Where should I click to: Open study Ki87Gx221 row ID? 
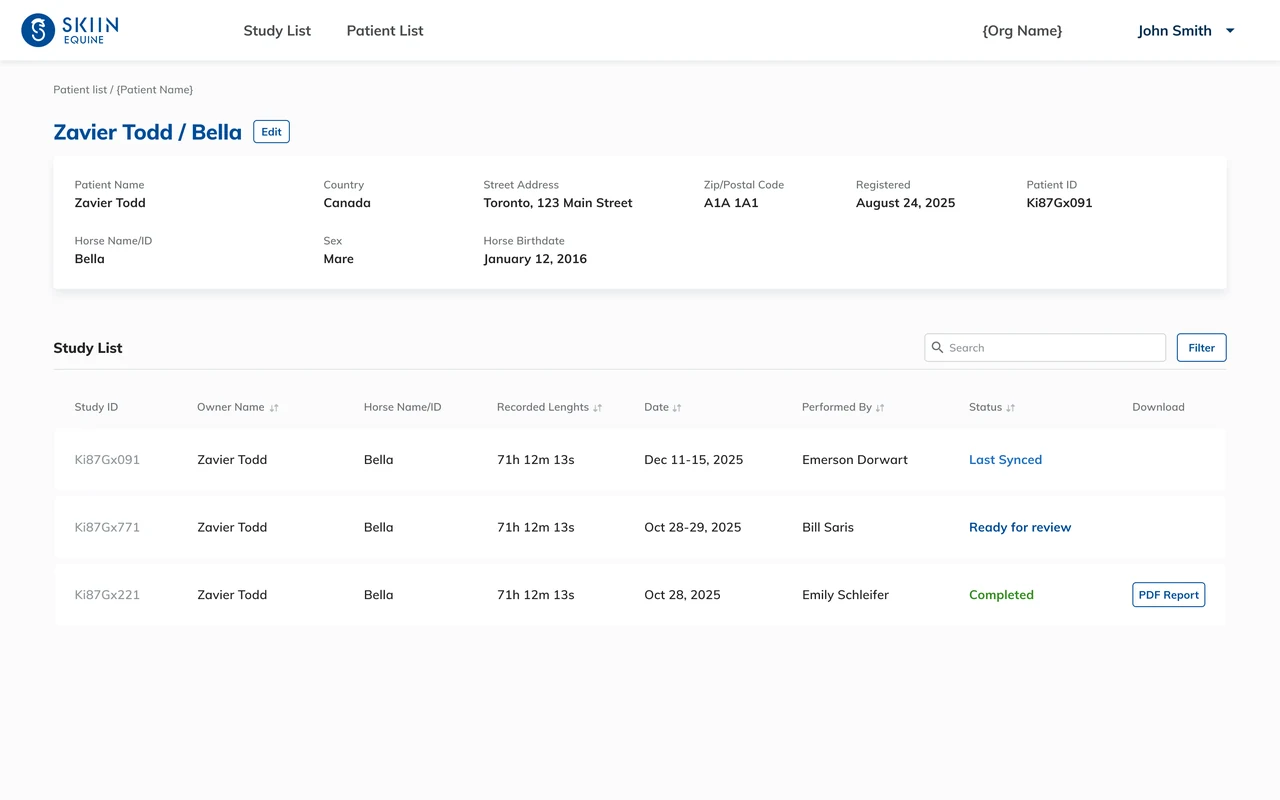coord(107,595)
